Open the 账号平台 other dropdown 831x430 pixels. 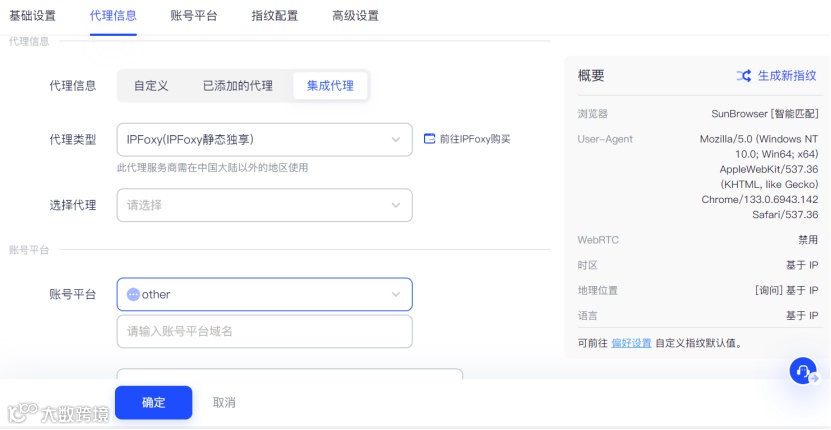264,294
